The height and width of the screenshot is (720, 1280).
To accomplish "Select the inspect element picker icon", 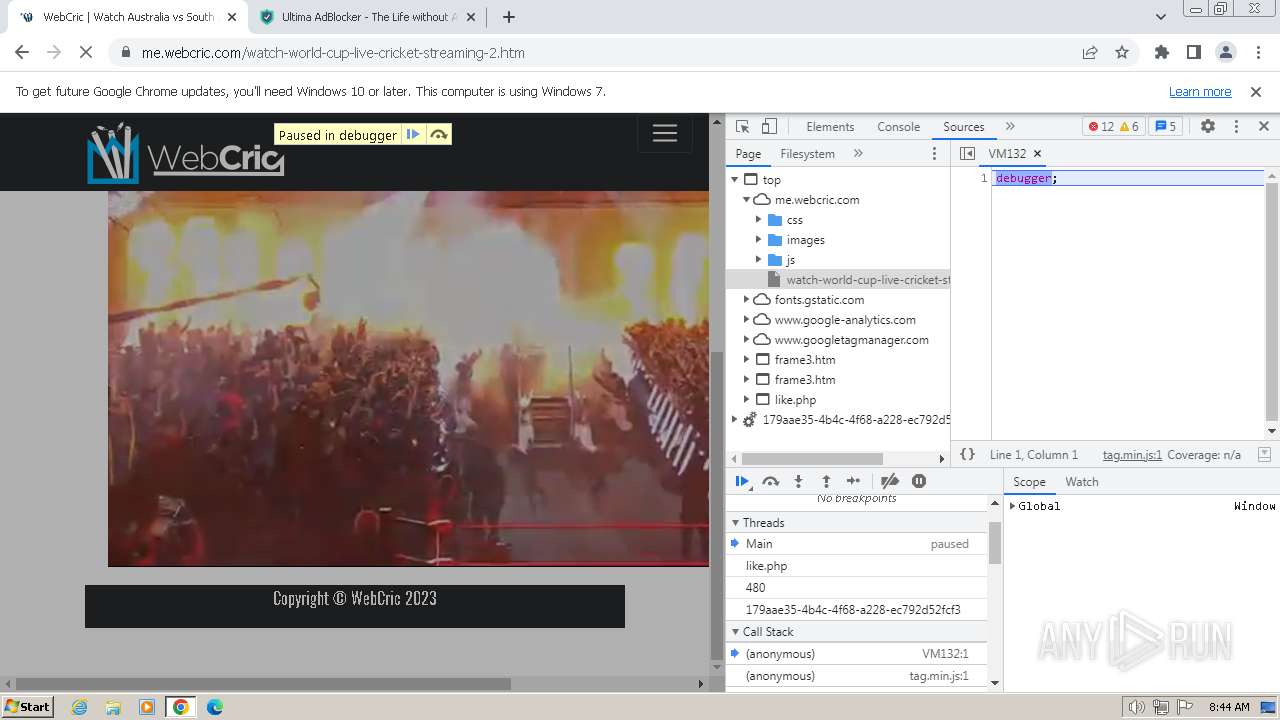I will 742,126.
